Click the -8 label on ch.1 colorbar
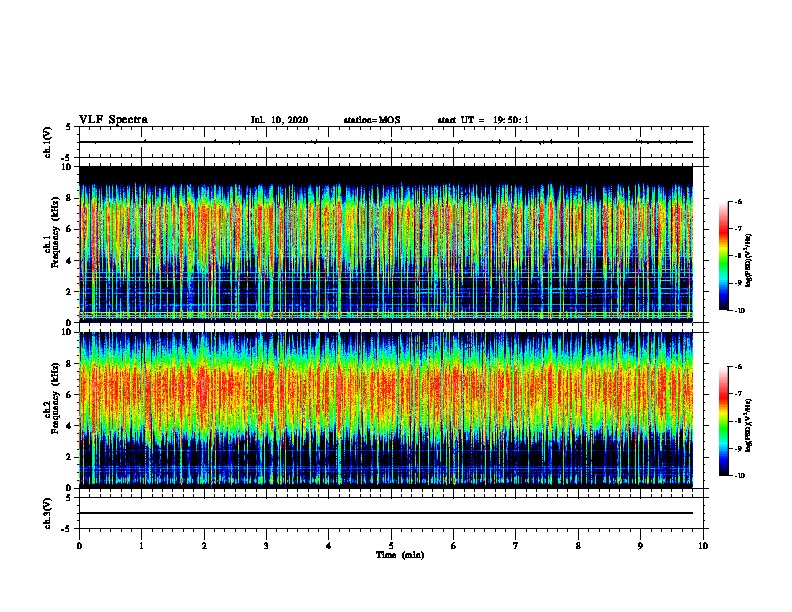The height and width of the screenshot is (612, 792). coord(738,256)
